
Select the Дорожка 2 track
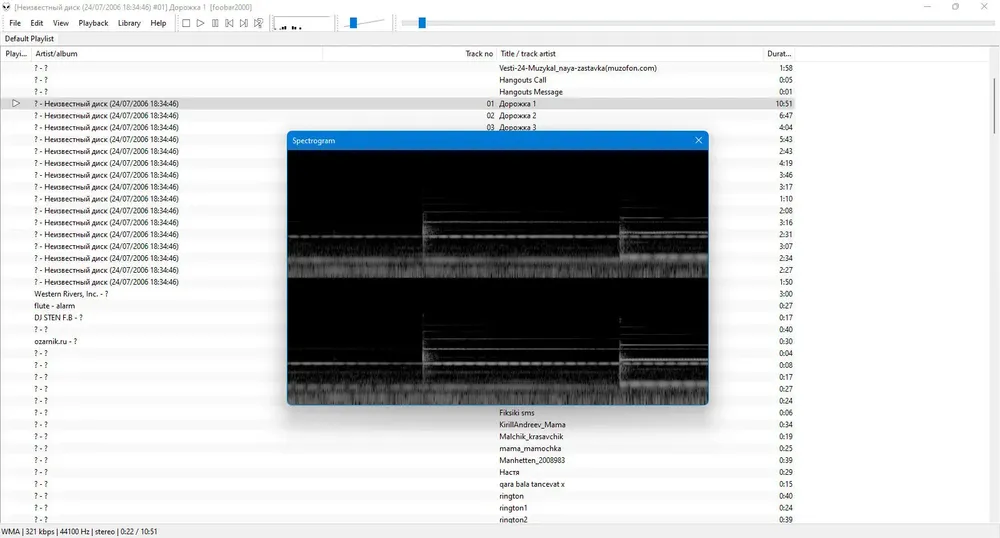(517, 115)
